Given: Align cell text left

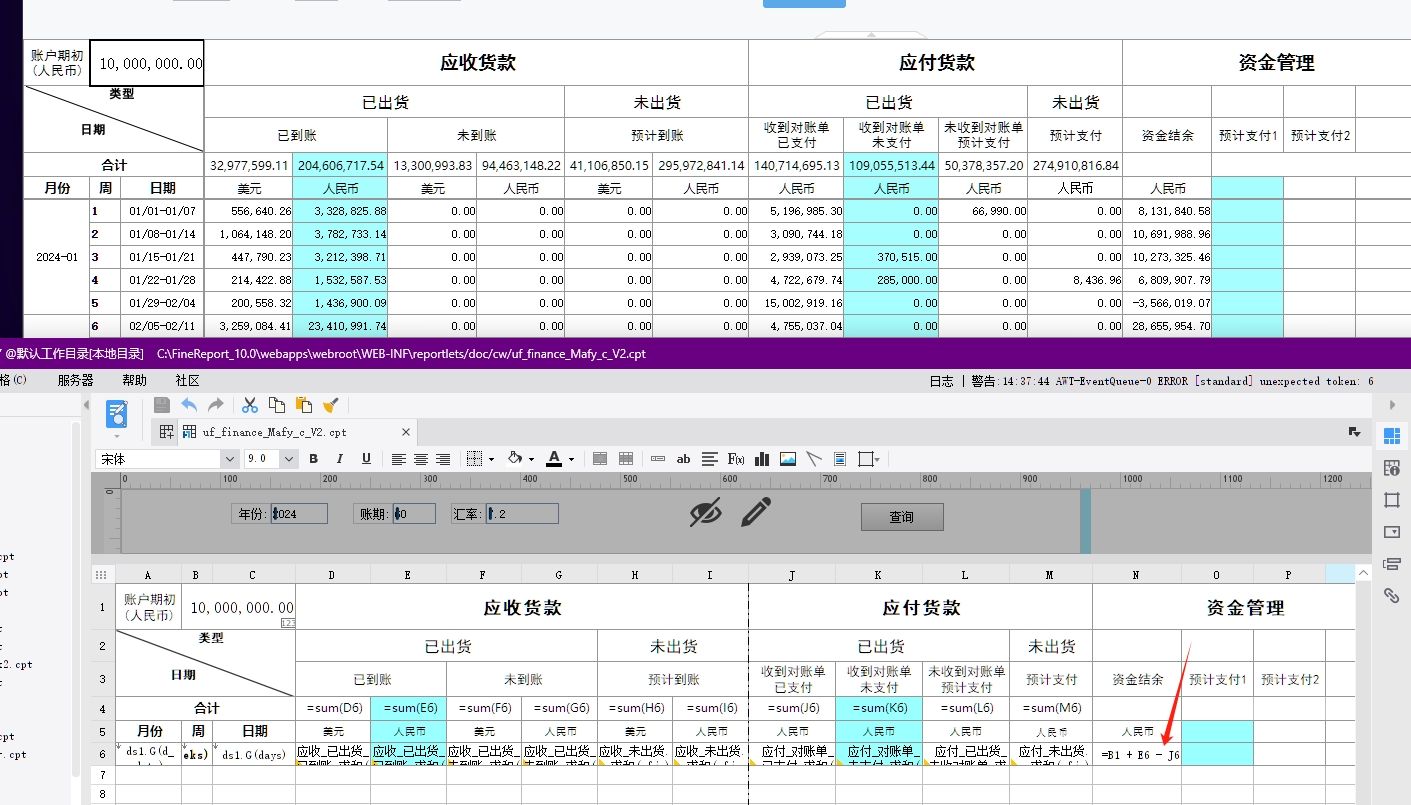Looking at the screenshot, I should pos(399,459).
